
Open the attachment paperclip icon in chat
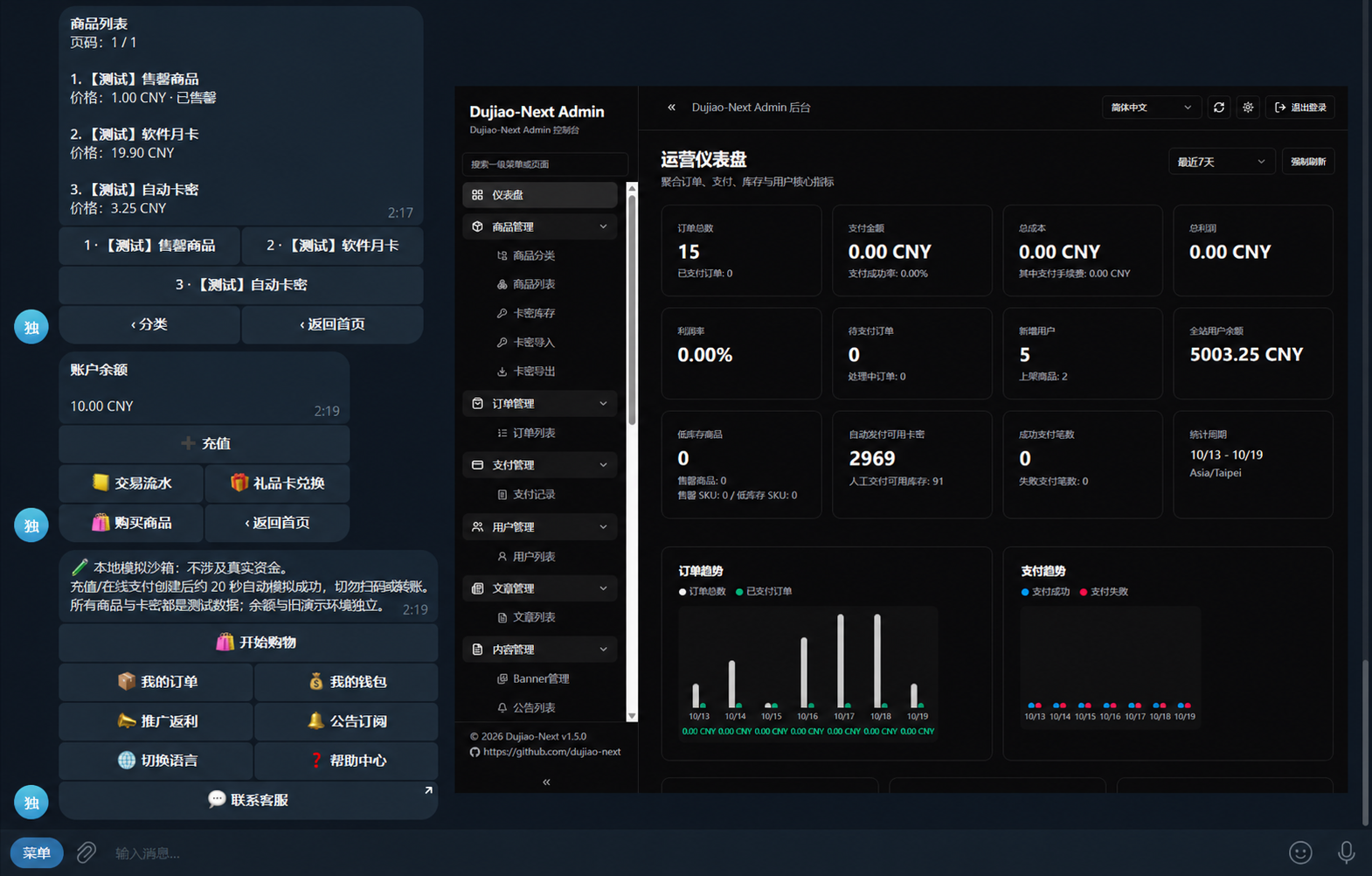86,852
